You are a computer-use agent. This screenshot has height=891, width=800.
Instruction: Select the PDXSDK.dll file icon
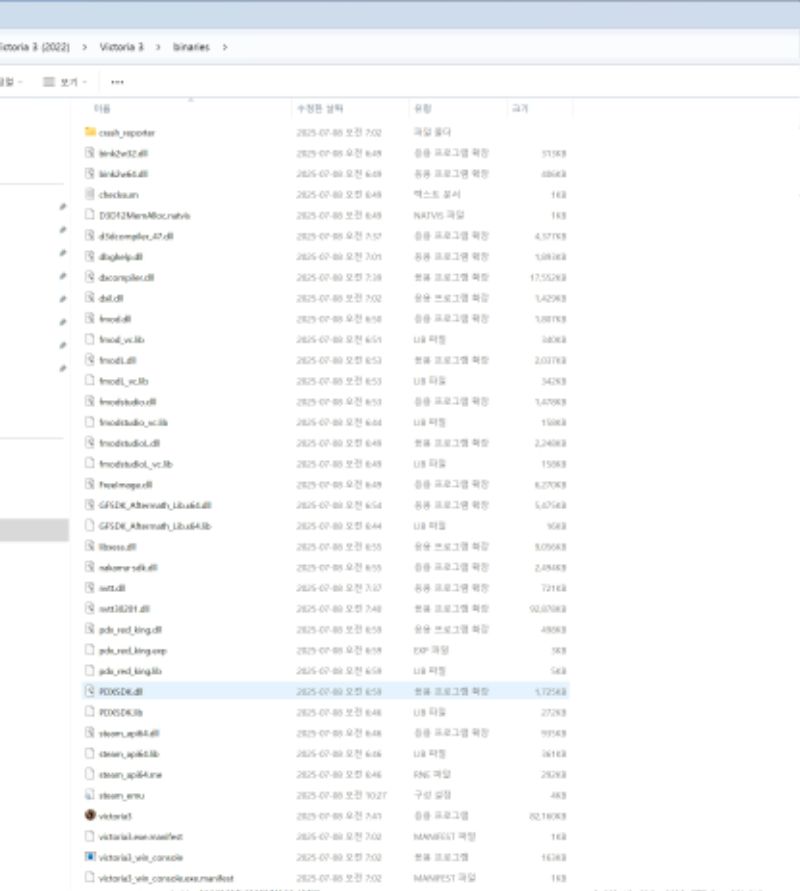coord(90,692)
